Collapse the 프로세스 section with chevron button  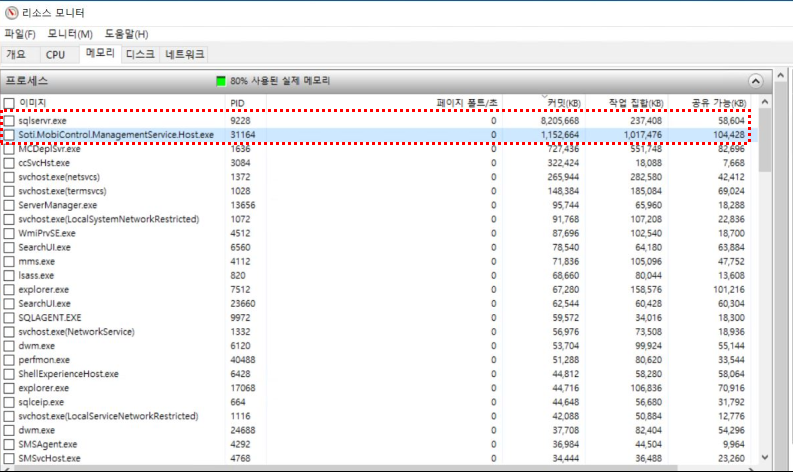[x=755, y=81]
